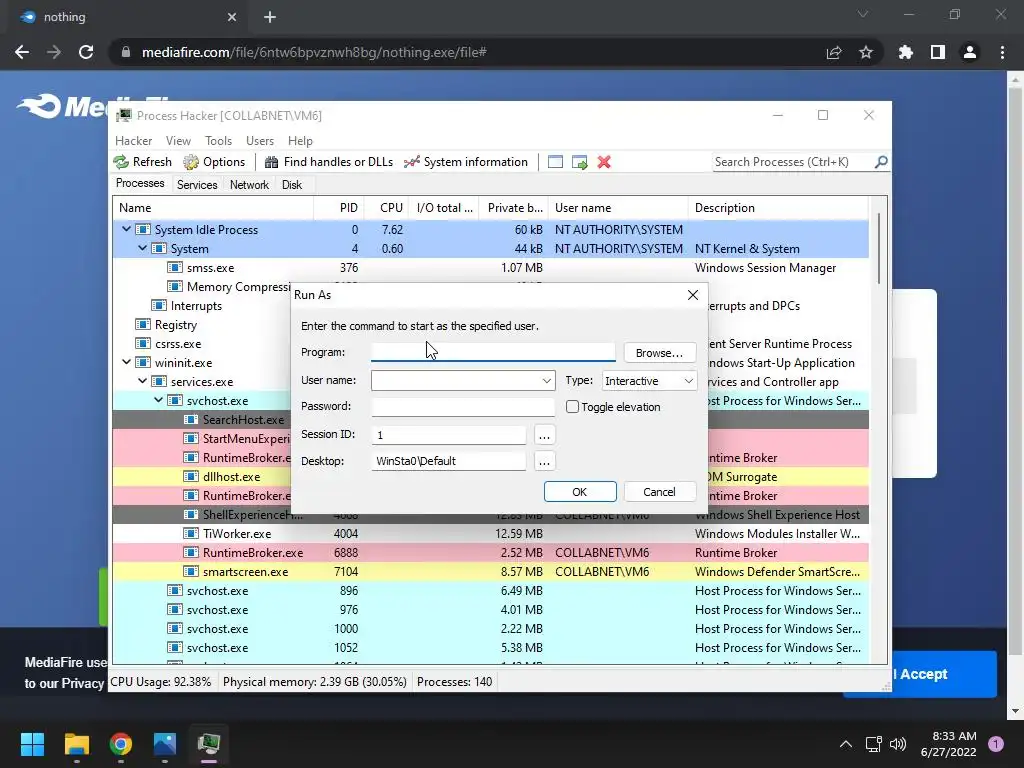This screenshot has width=1024, height=768.
Task: Click the red X kill window icon
Action: click(x=604, y=162)
